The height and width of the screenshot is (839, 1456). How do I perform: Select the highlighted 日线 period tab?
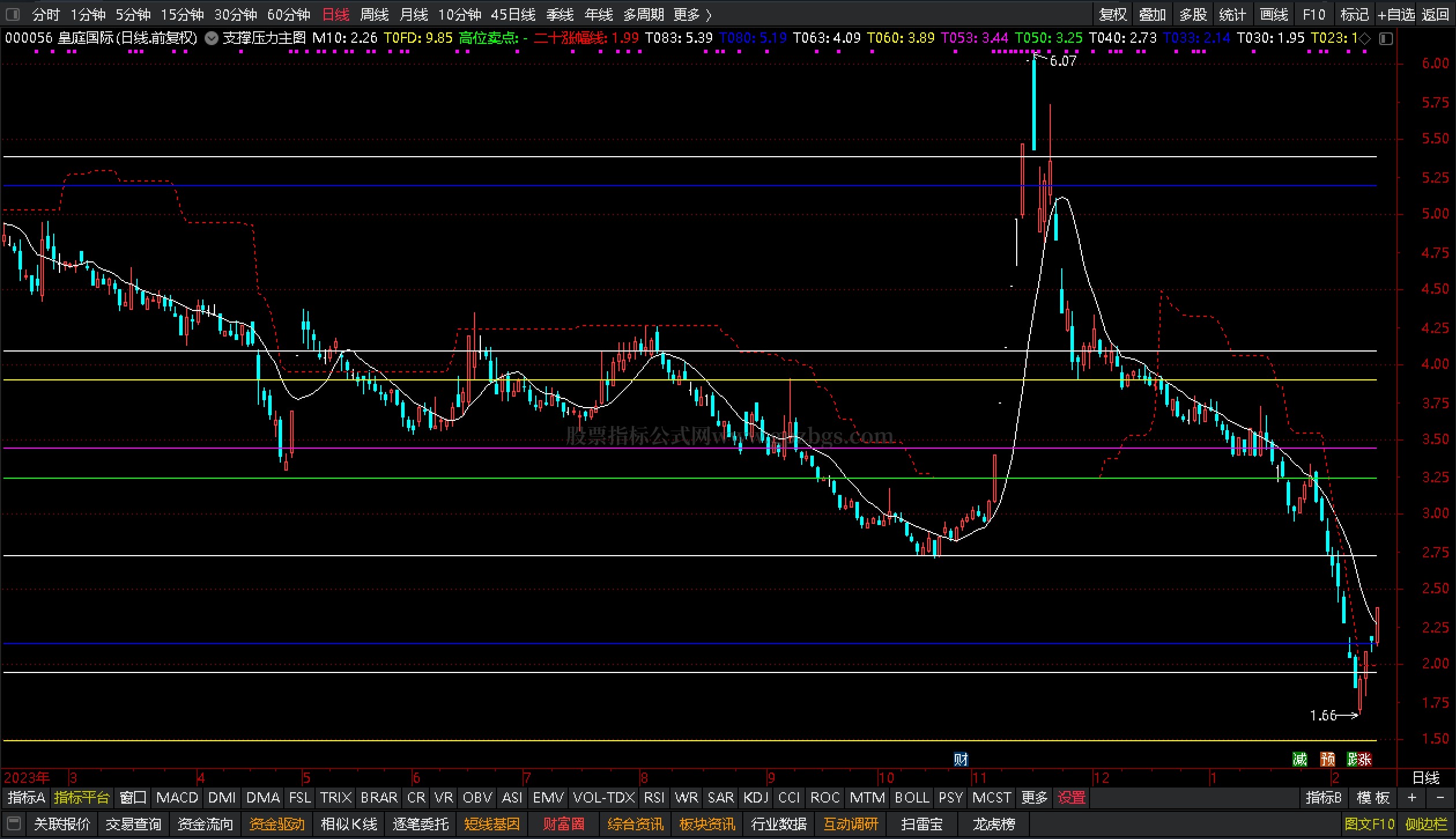(336, 14)
